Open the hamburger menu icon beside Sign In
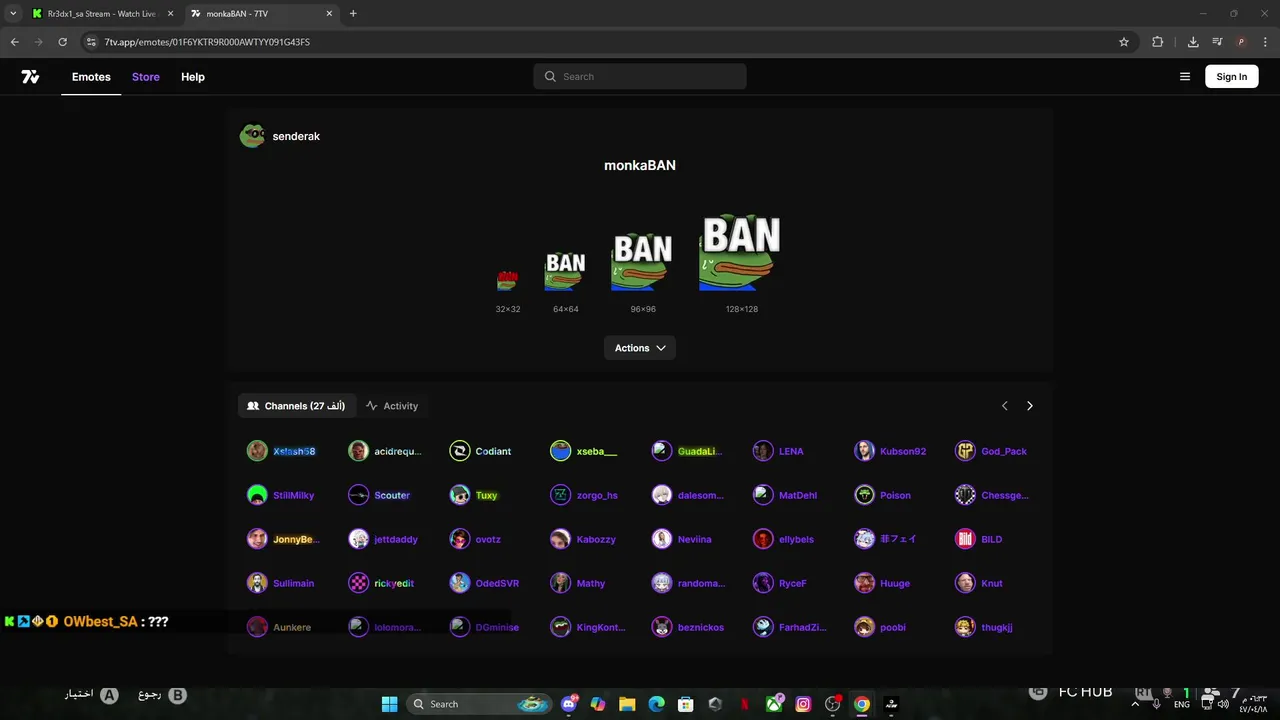 (1185, 77)
